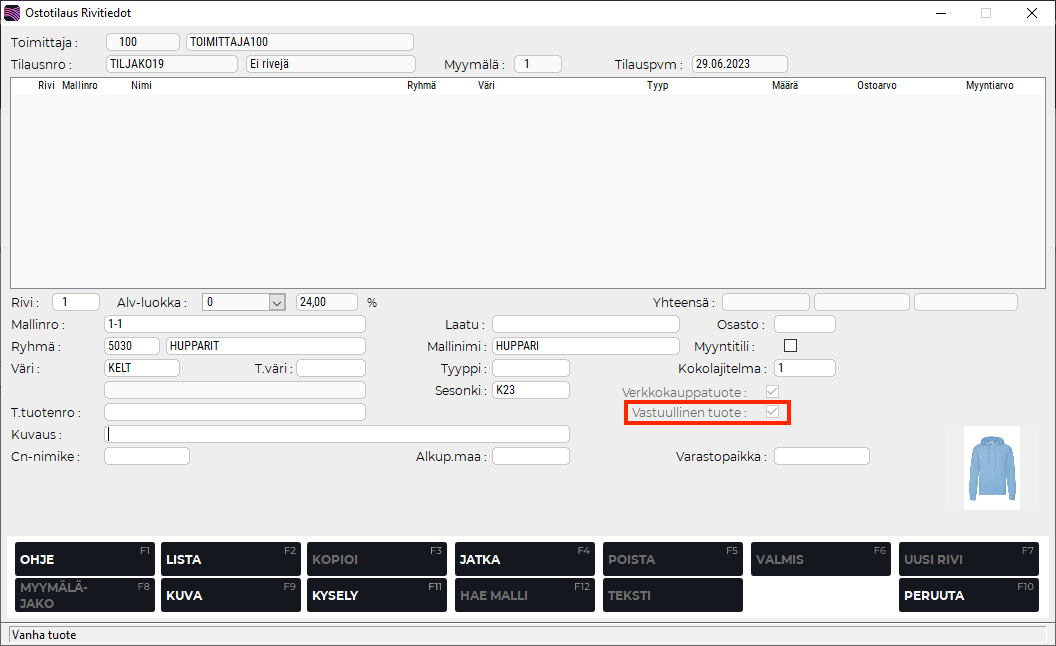This screenshot has width=1056, height=646.
Task: Open KUVA with the F9 button
Action: 230,595
